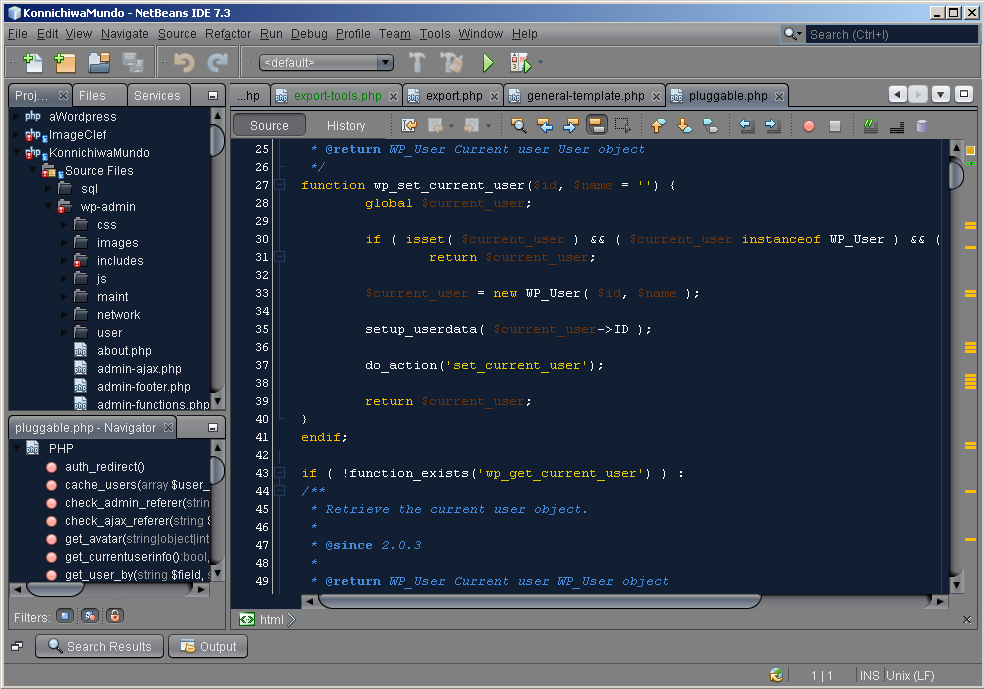Toggle Rectangular Selection mode
Viewport: 984px width, 689px height.
(x=623, y=126)
